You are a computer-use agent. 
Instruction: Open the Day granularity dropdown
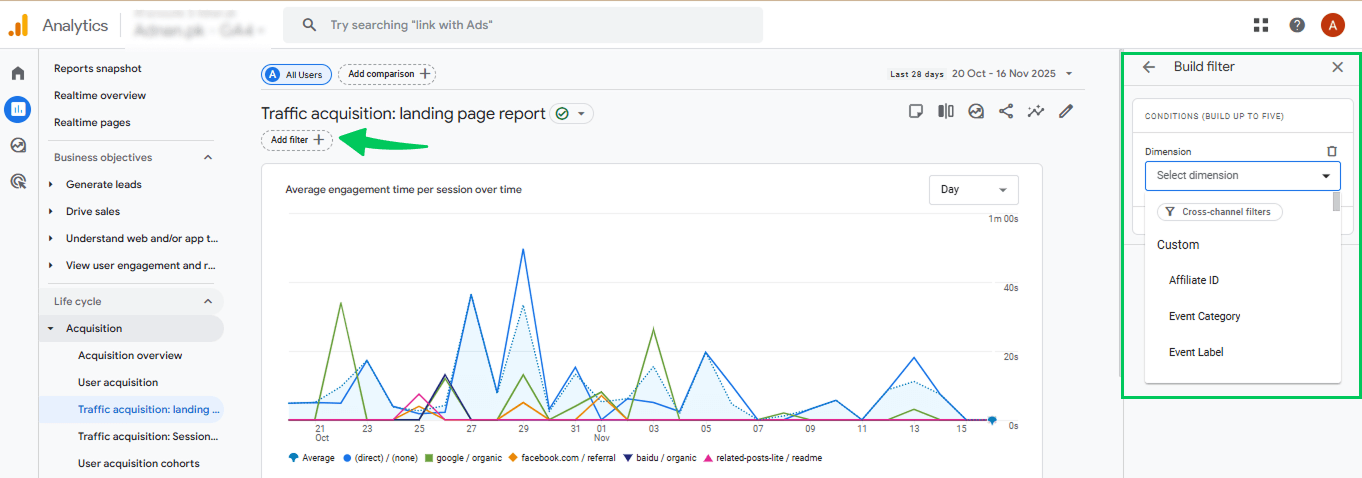[973, 190]
